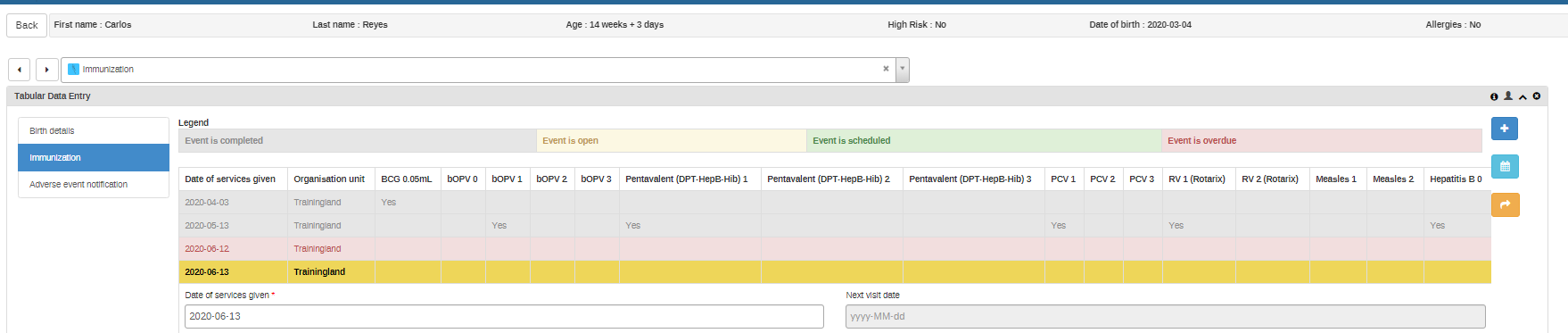The image size is (1568, 333).
Task: Click the Back button
Action: coord(27,25)
